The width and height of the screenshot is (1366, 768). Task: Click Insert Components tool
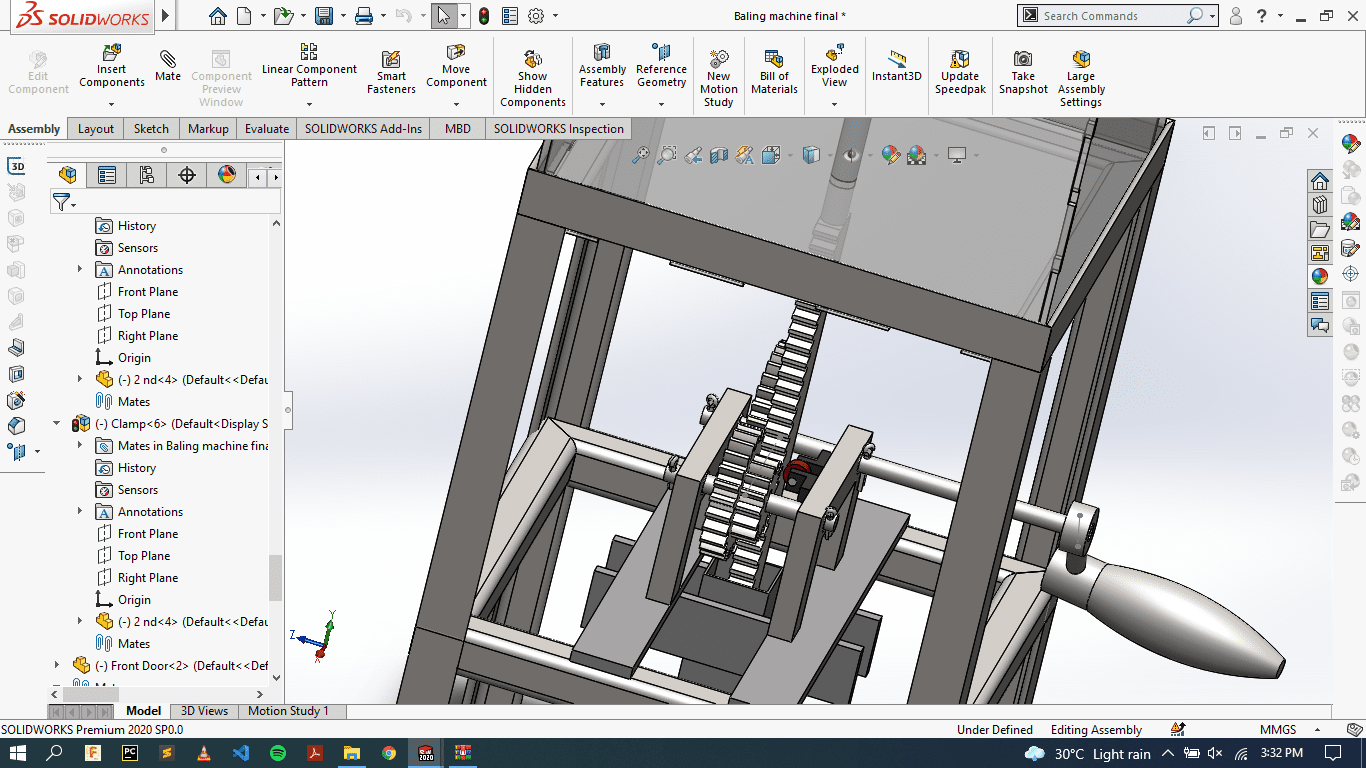(112, 66)
